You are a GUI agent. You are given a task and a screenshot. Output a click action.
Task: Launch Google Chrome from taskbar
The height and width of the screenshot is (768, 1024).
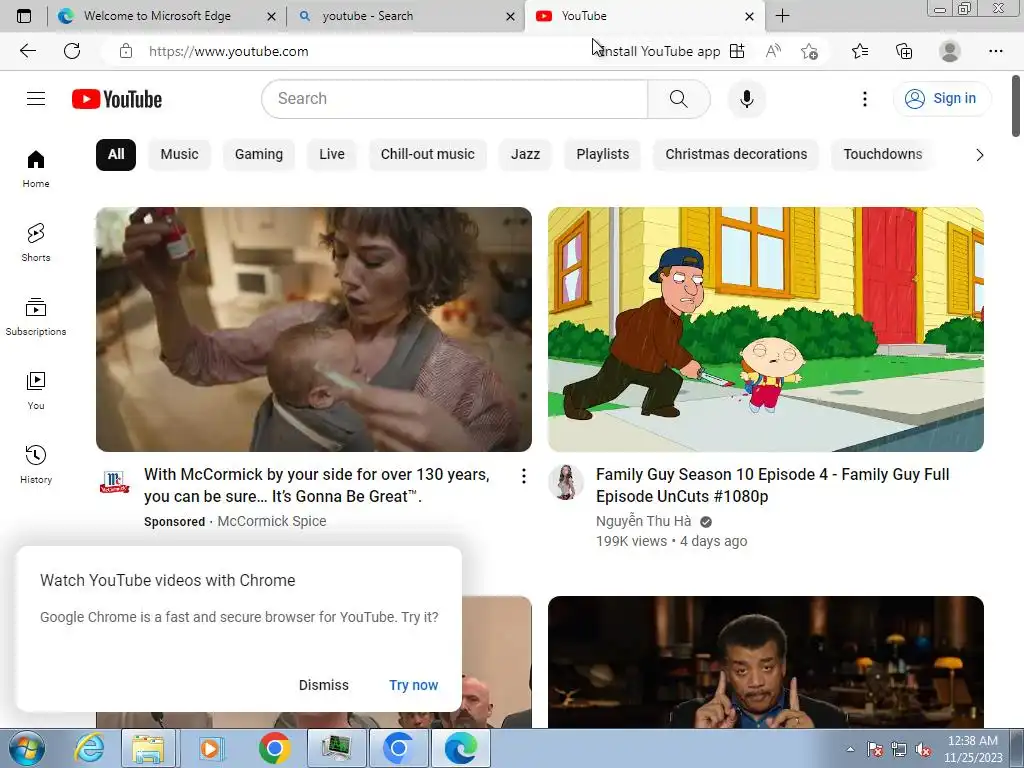coord(274,748)
